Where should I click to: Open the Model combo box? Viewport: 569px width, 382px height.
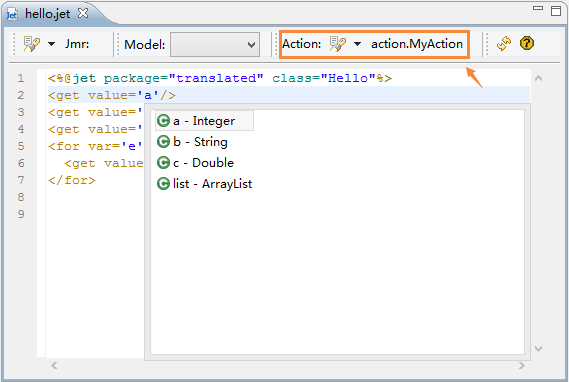(x=215, y=45)
